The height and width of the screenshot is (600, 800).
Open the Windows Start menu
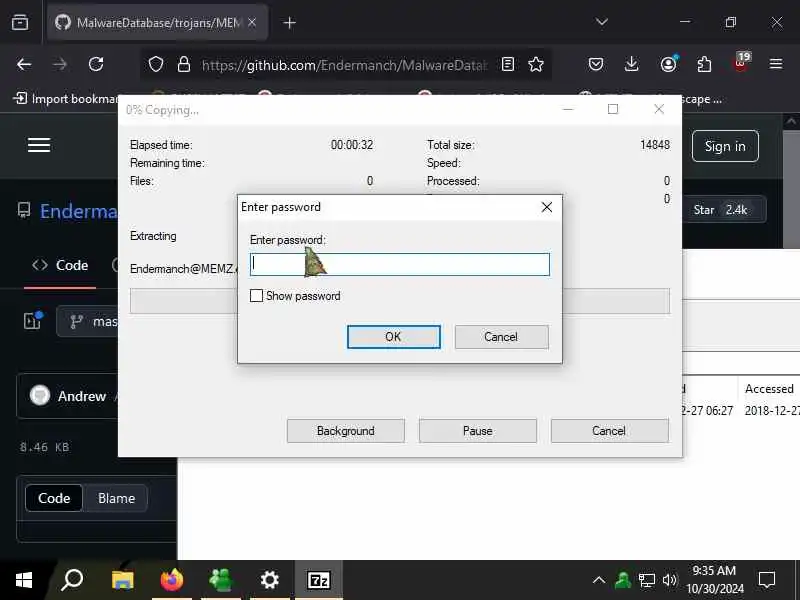23,580
